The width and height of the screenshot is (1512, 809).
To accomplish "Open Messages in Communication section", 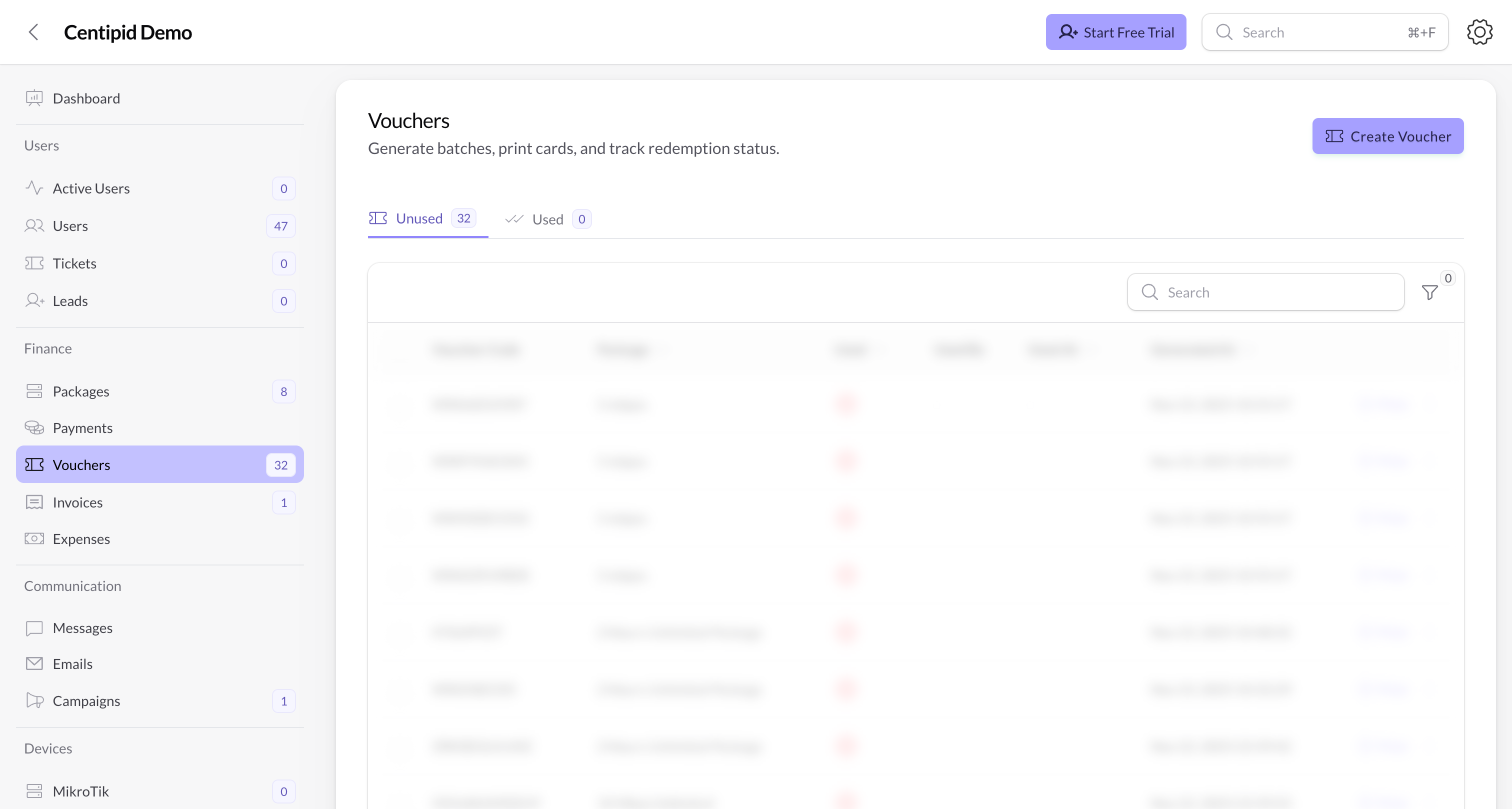I will click(82, 627).
